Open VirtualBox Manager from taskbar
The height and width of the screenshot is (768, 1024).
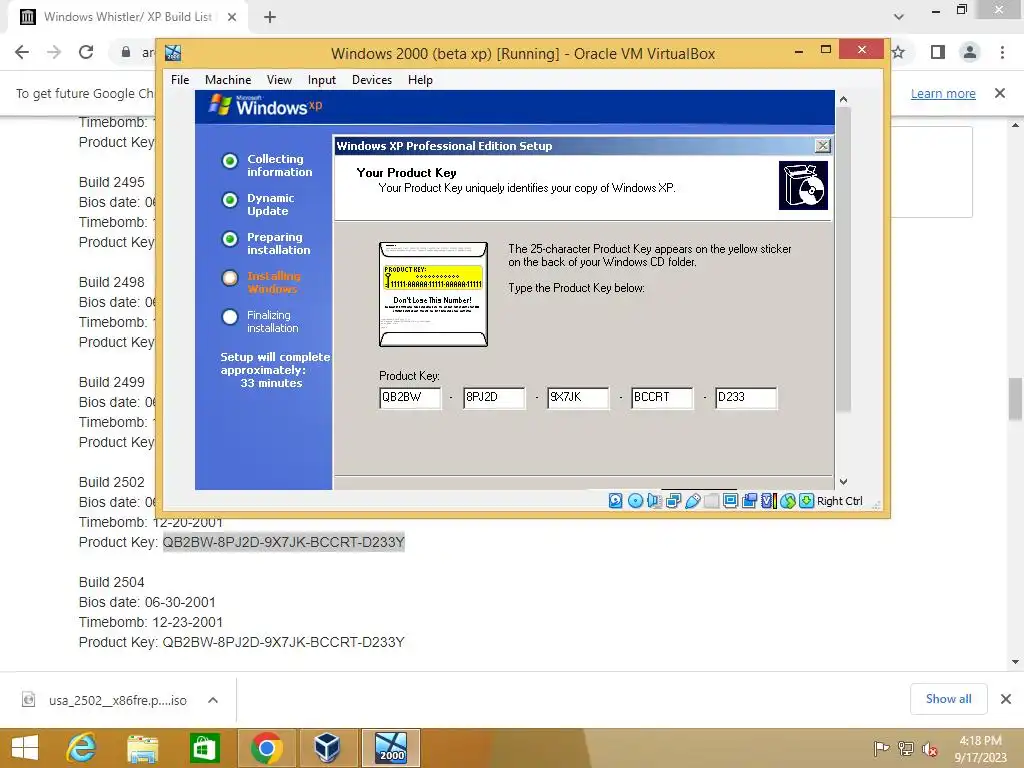pyautogui.click(x=327, y=748)
